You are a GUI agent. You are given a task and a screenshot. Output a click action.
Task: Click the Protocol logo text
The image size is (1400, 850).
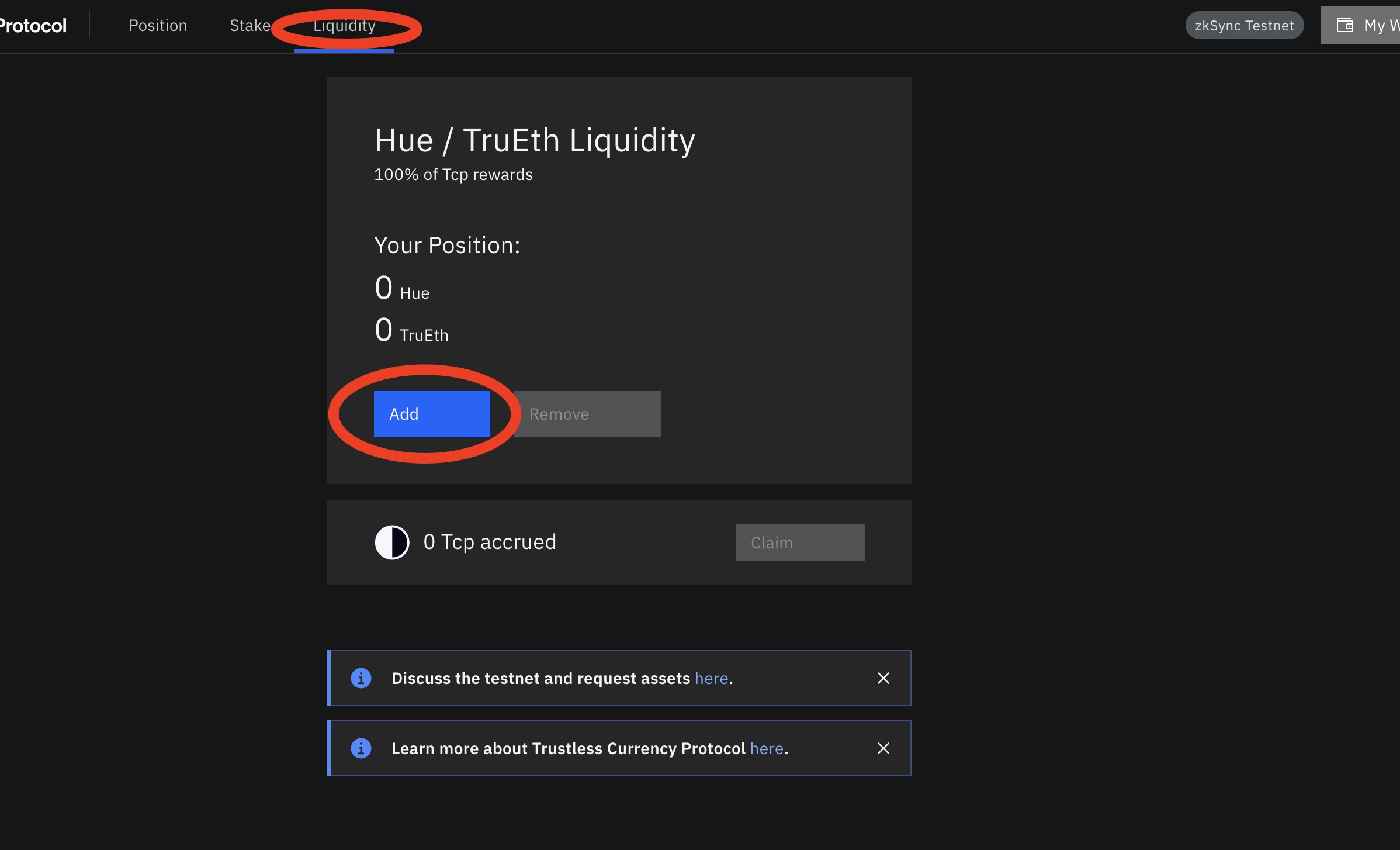pos(33,26)
